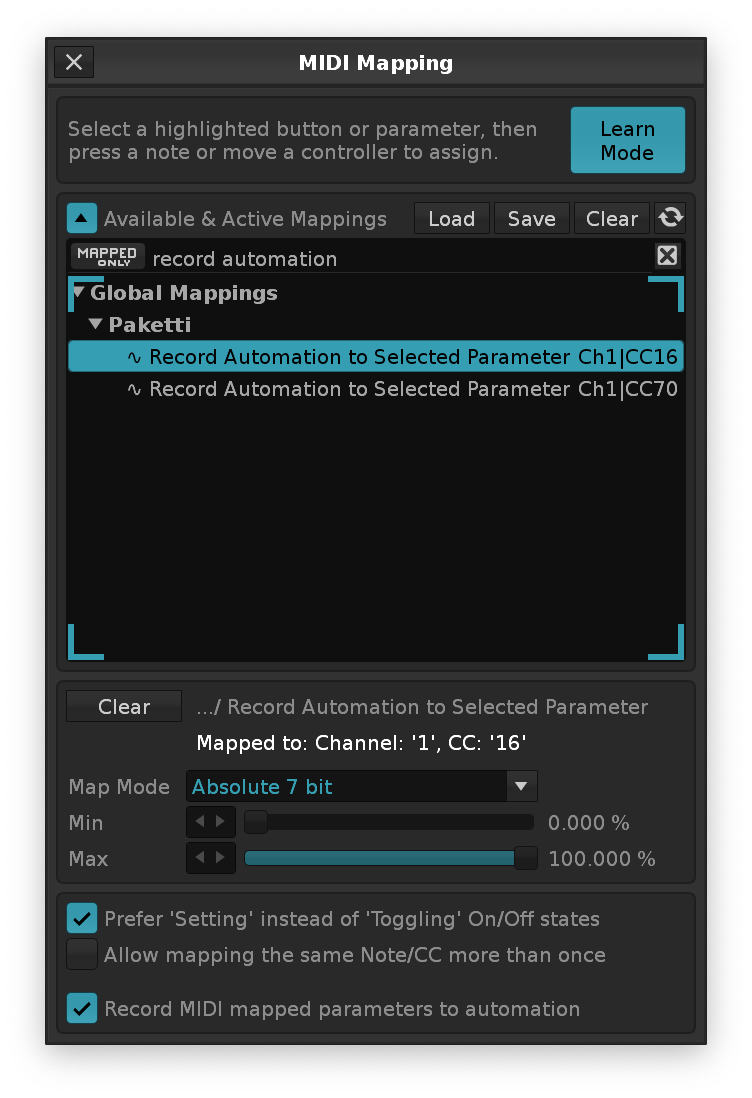The height and width of the screenshot is (1098, 752).
Task: Toggle the Mapped Only filter
Action: (x=108, y=256)
